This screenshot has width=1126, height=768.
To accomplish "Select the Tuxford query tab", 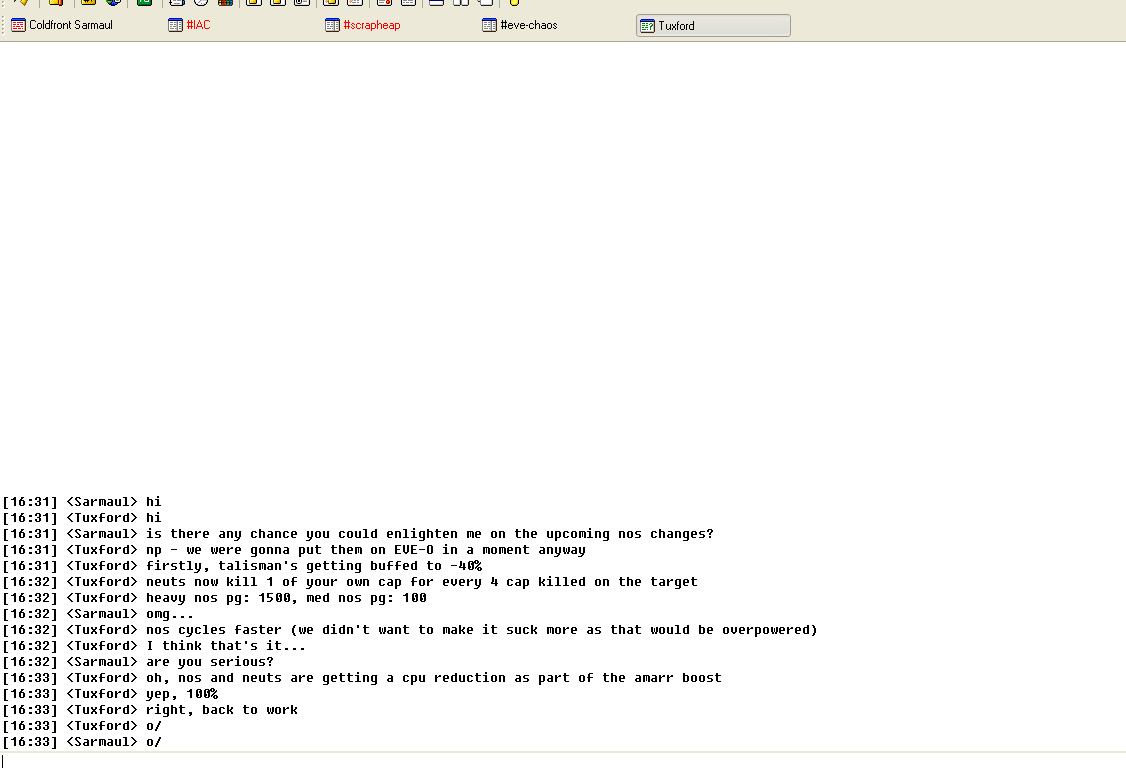I will pyautogui.click(x=713, y=26).
